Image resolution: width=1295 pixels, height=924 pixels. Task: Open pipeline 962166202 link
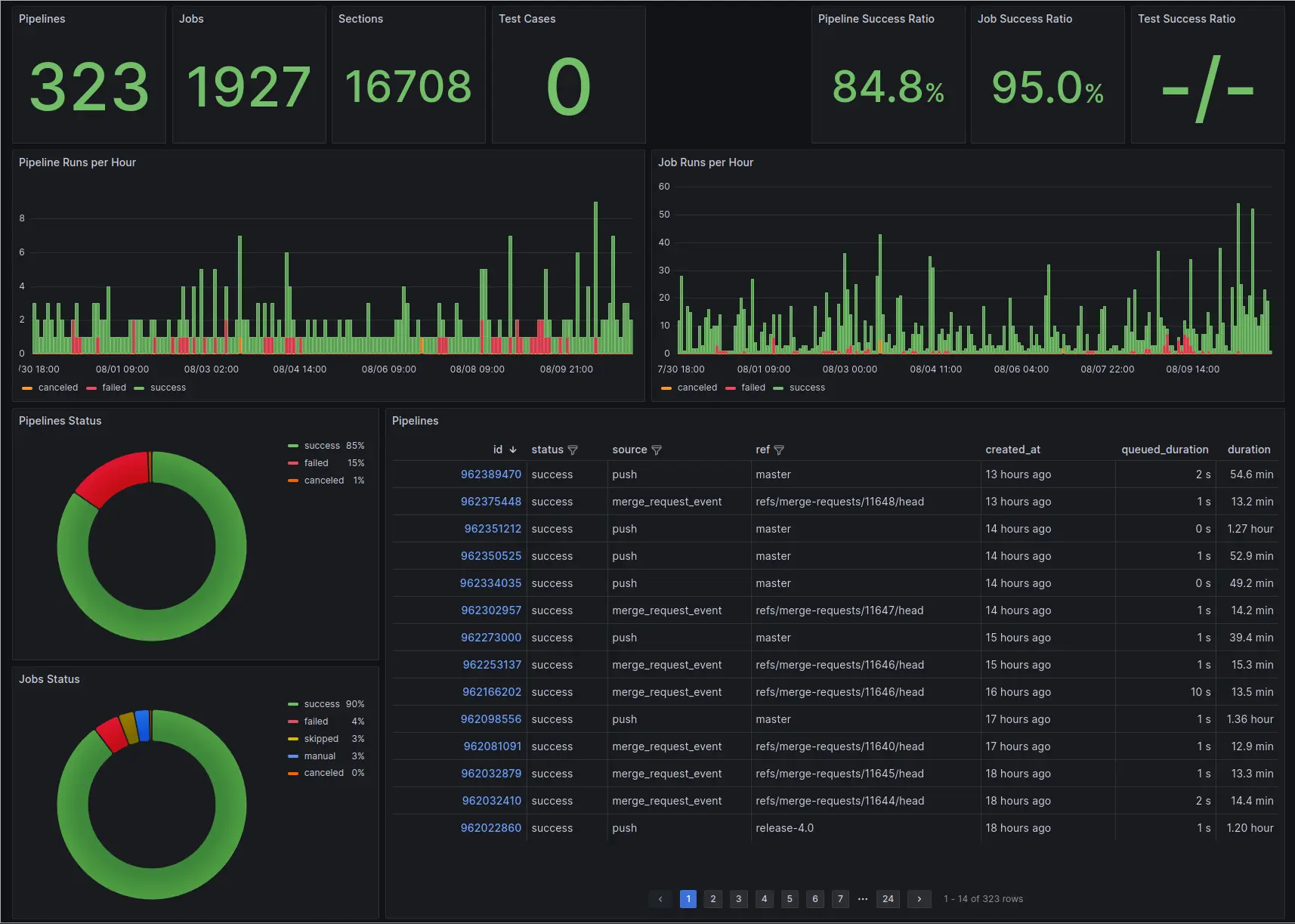pyautogui.click(x=492, y=692)
